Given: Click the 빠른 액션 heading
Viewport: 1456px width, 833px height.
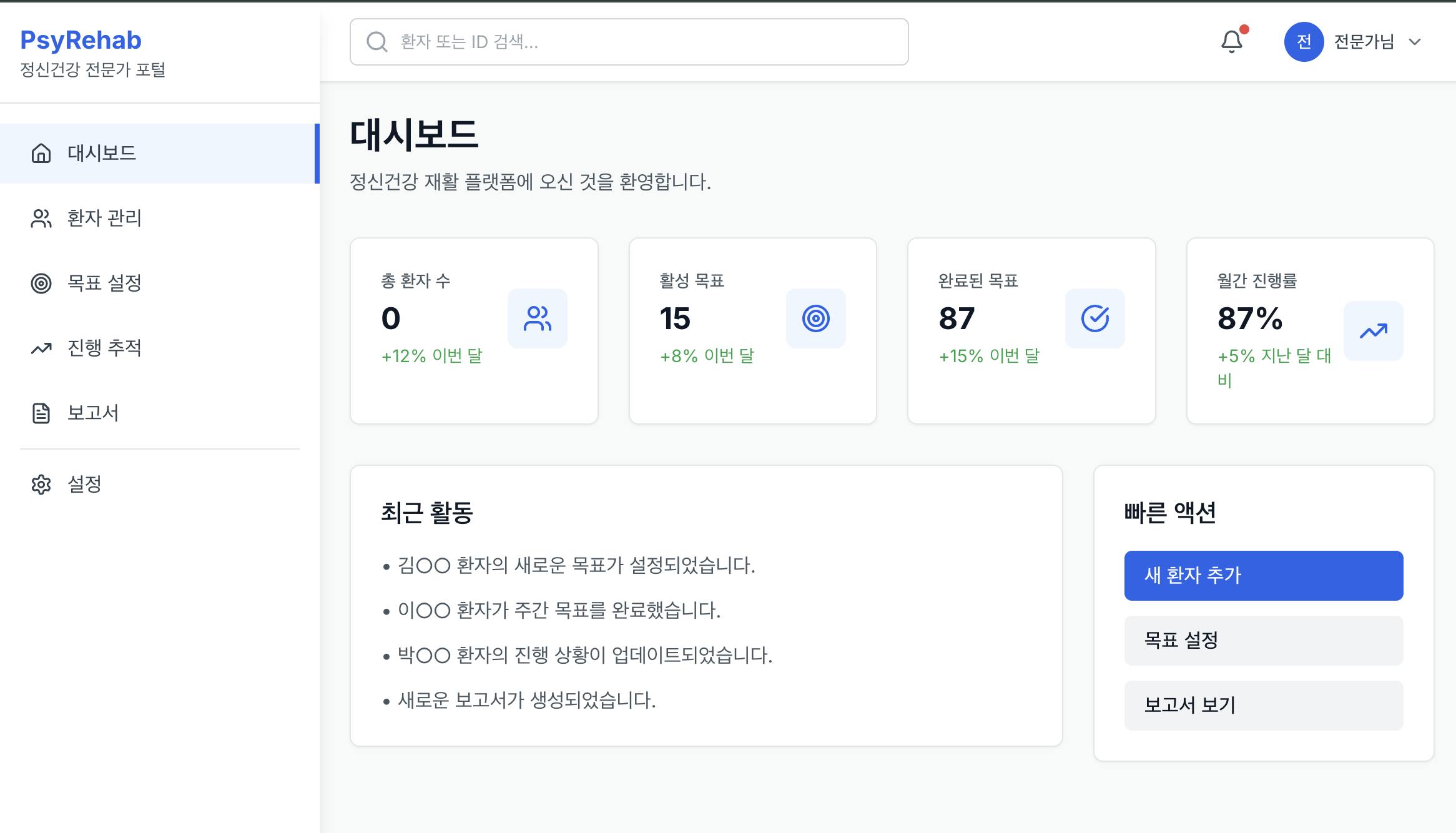Looking at the screenshot, I should [1170, 513].
